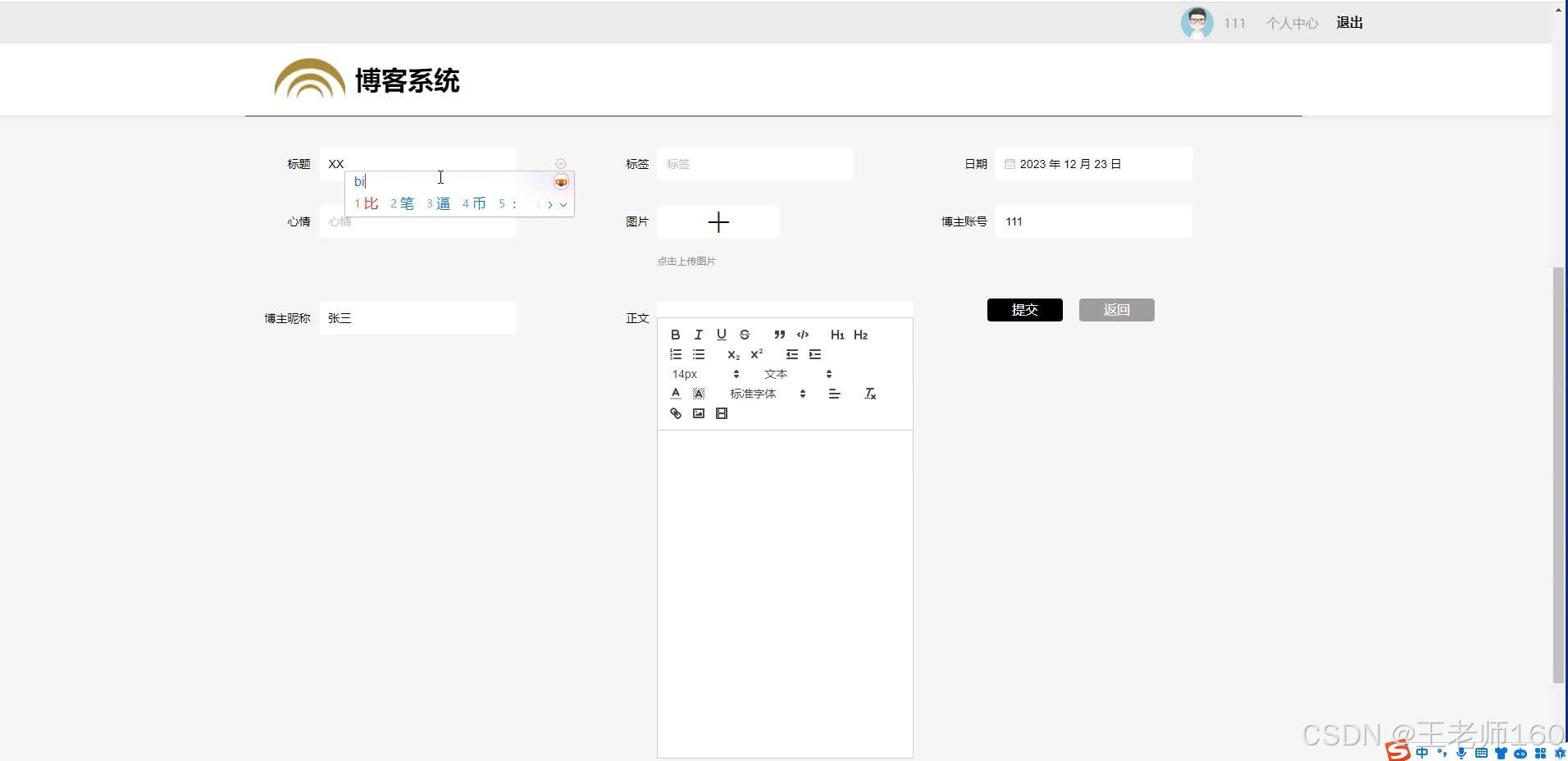Apply Heading 2 style
The image size is (1568, 761).
(x=860, y=335)
